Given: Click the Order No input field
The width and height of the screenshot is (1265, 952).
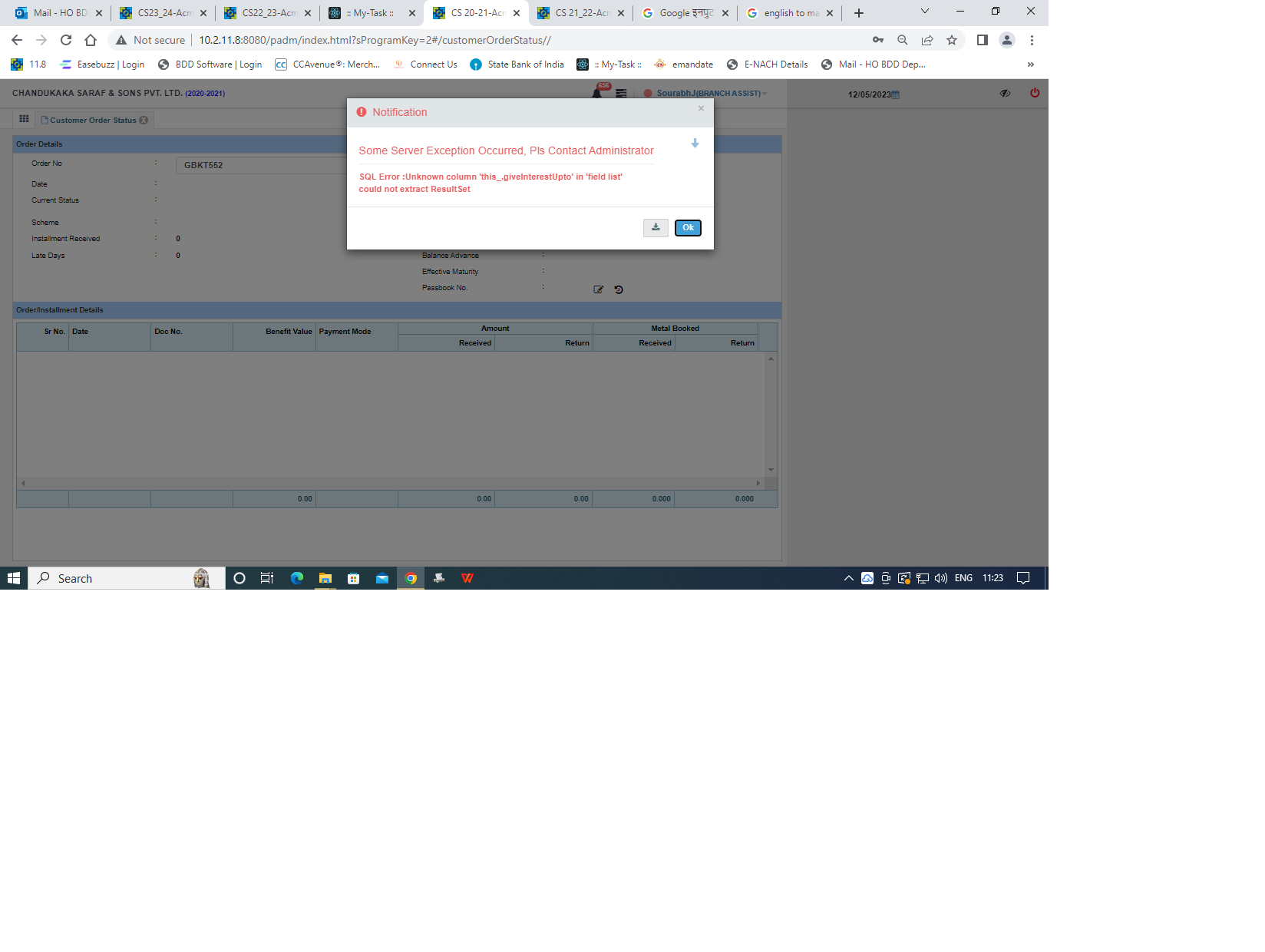Looking at the screenshot, I should [261, 165].
